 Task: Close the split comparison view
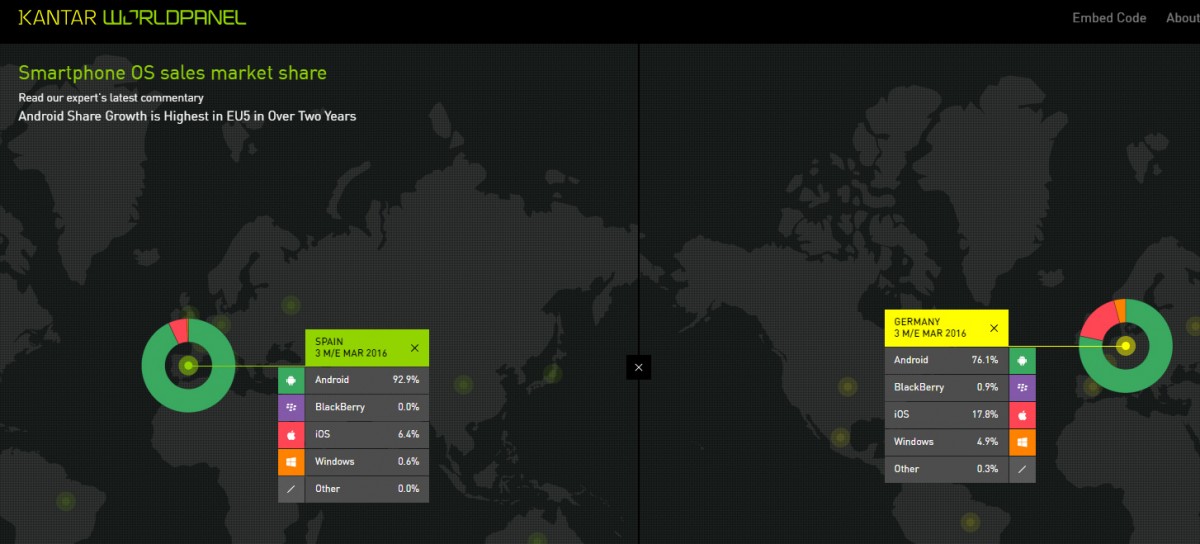coord(639,367)
